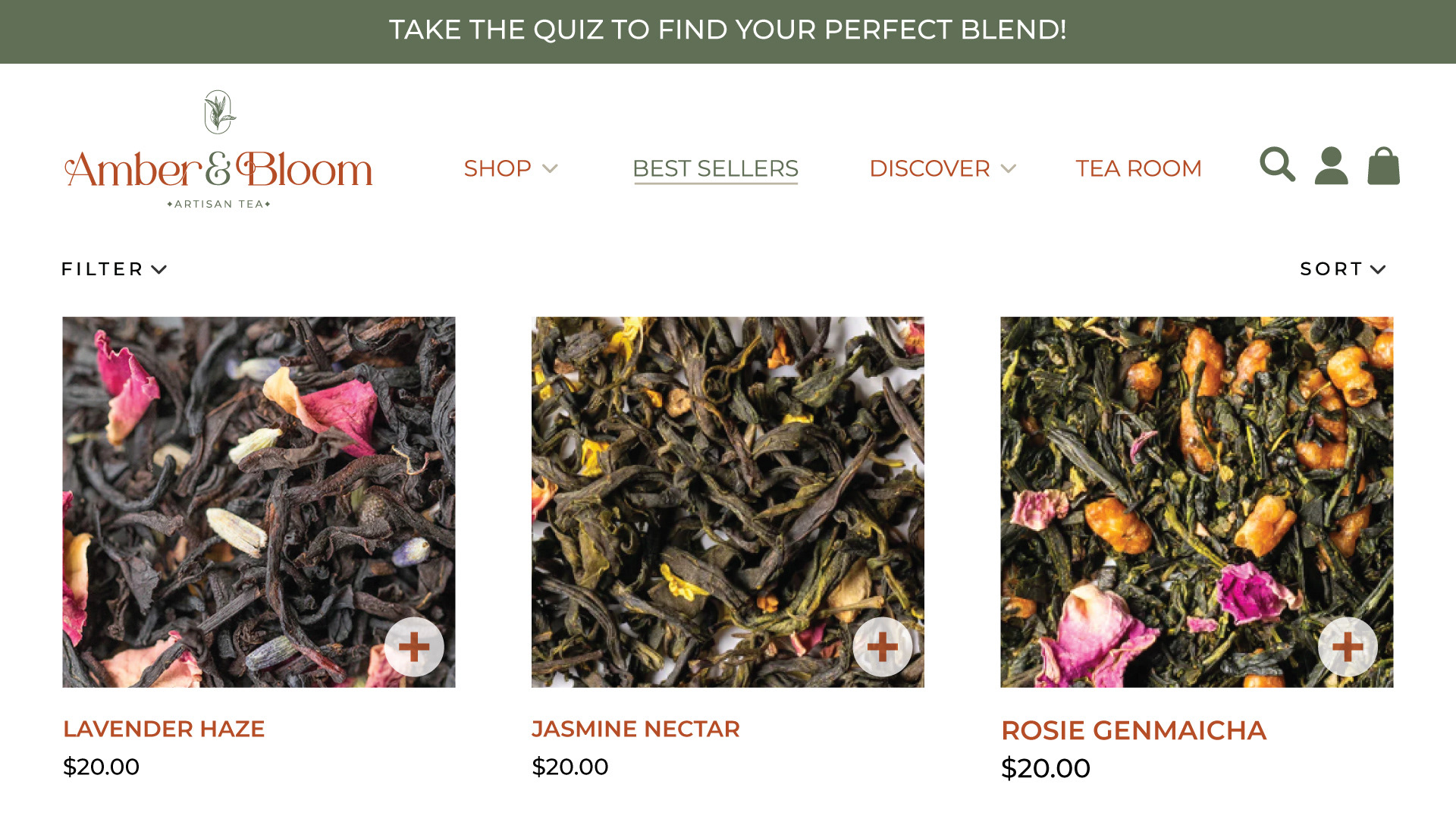Open the FILTER dropdown
The image size is (1456, 819).
coord(114,269)
